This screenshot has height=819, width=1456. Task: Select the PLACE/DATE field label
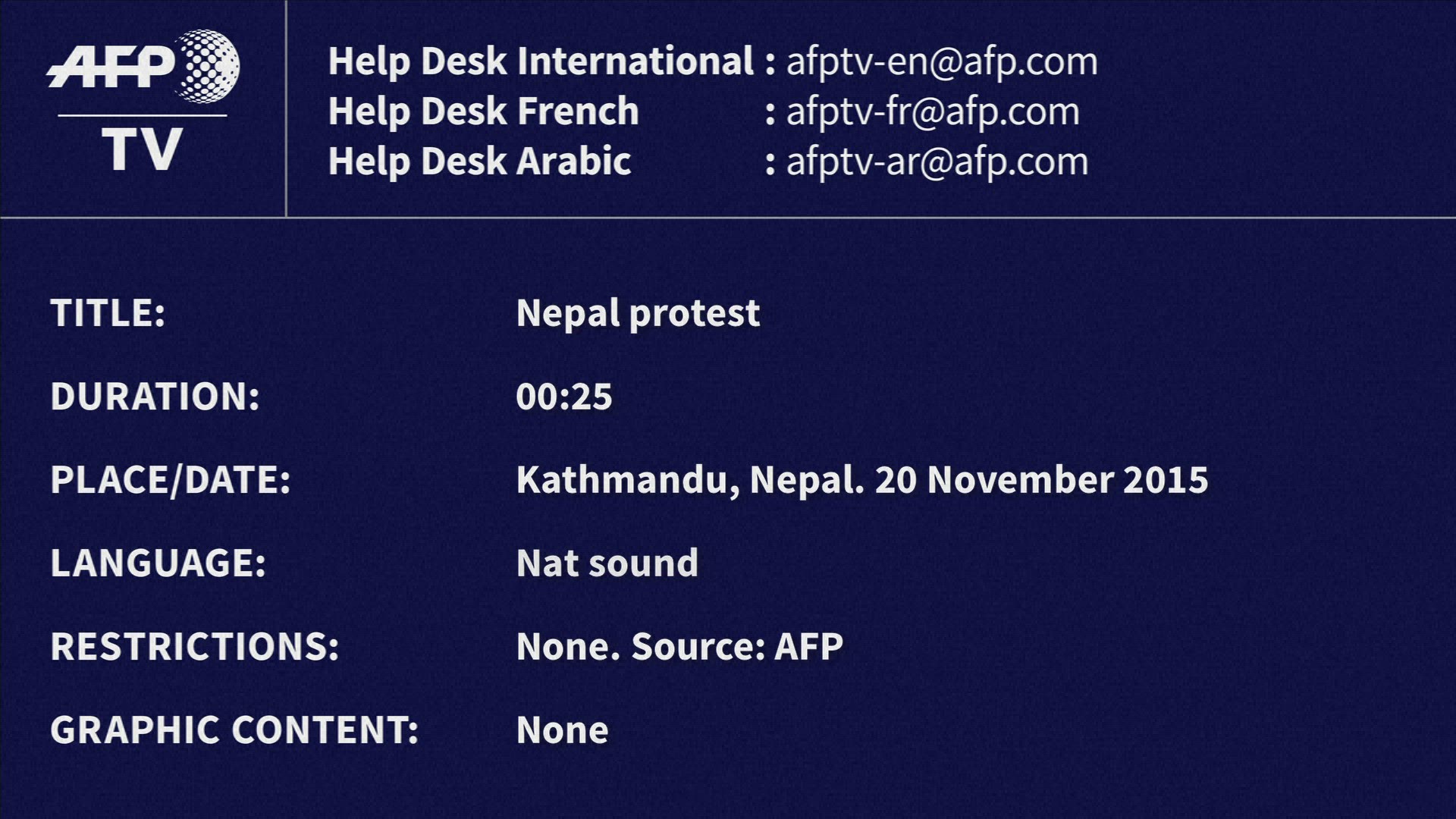pyautogui.click(x=171, y=480)
